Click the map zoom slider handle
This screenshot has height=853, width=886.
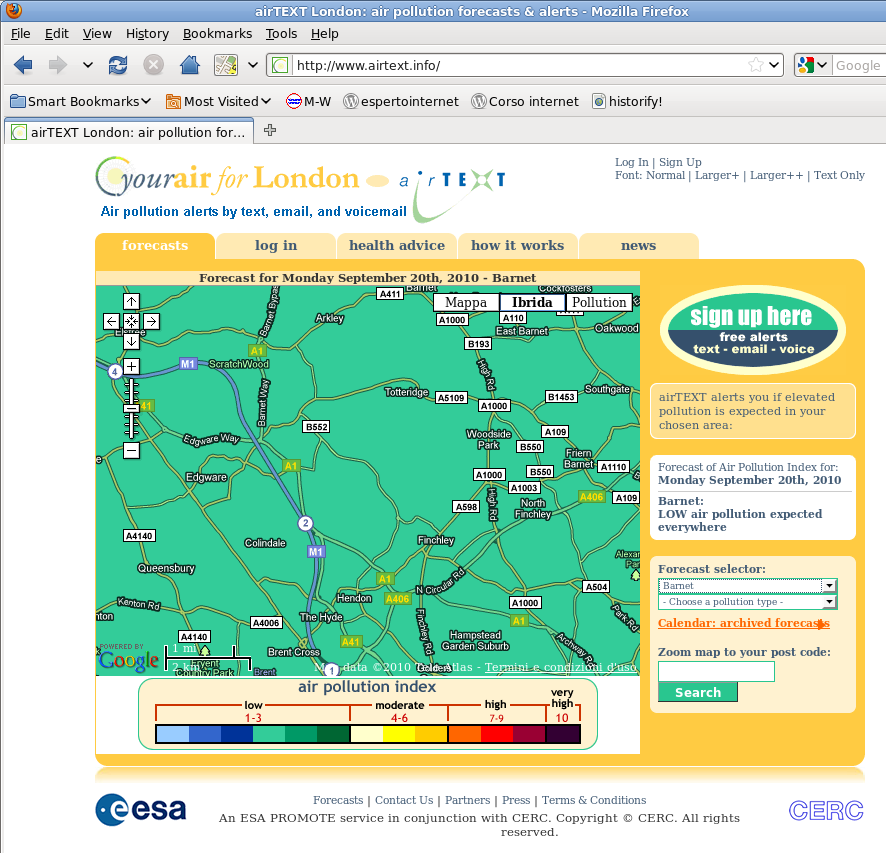131,408
